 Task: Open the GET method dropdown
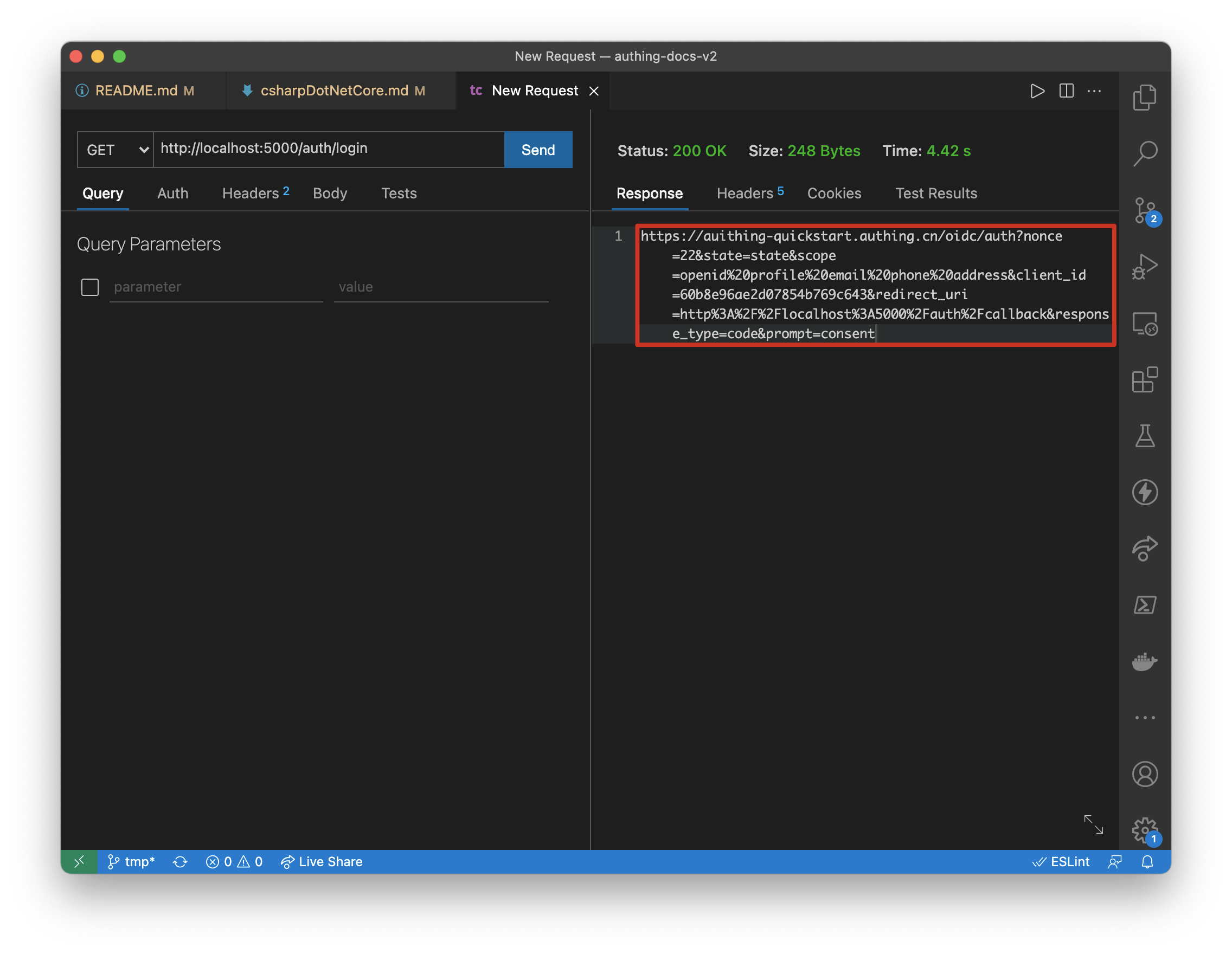116,150
